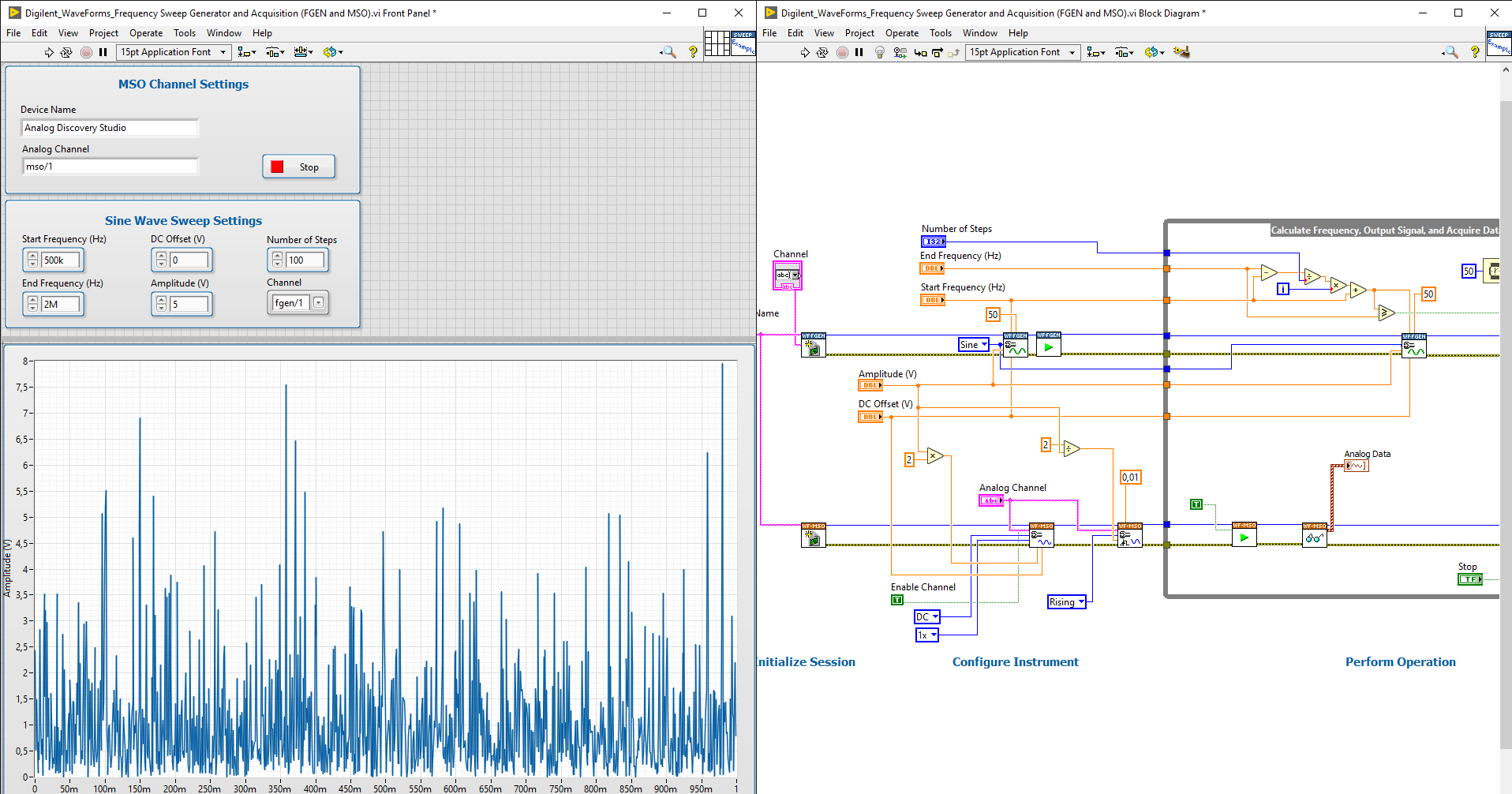Screen dimensions: 1512x794
Task: Click the search magnifier icon on the block diagram toolbar
Action: [x=1450, y=52]
